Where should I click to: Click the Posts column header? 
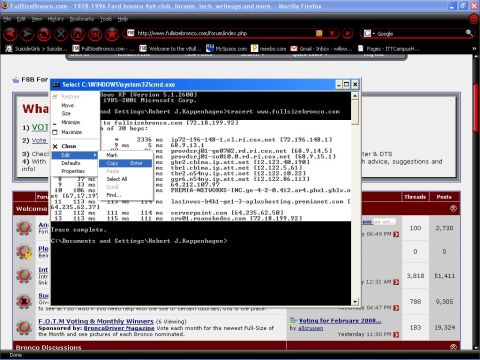coord(444,197)
